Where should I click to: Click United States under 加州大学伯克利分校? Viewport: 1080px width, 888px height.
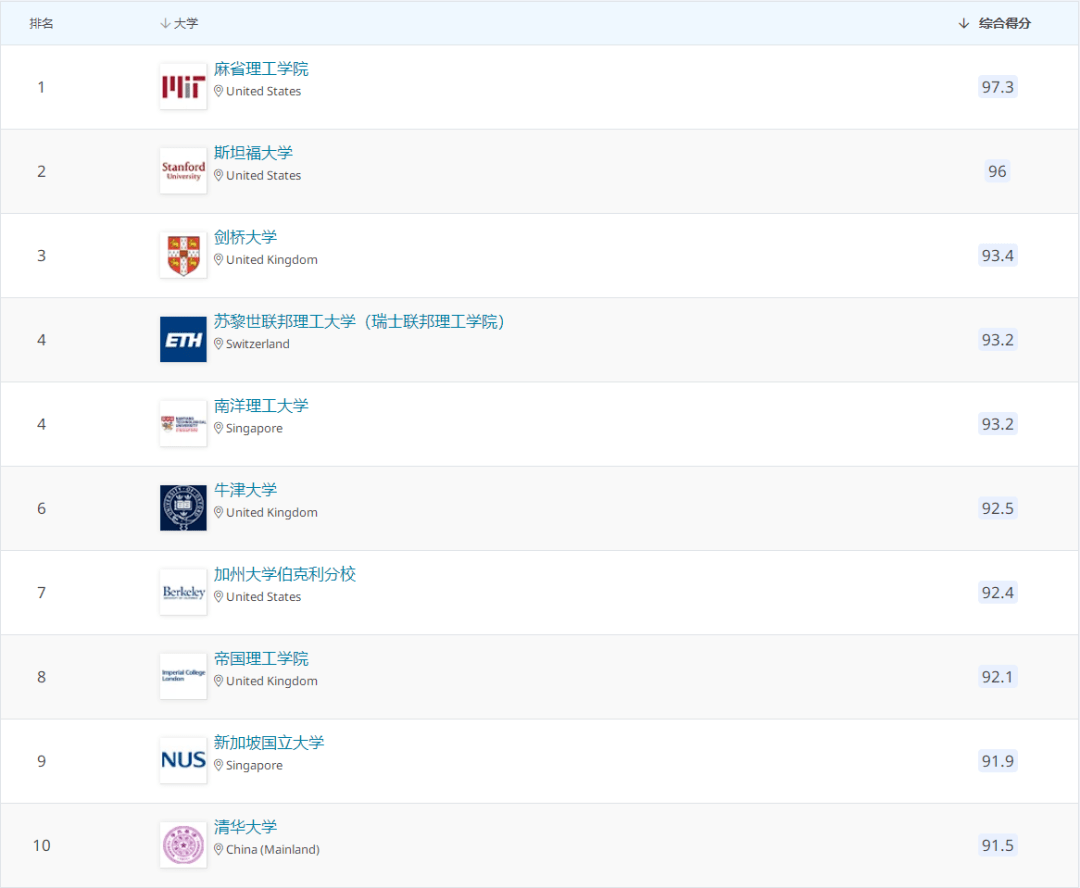click(x=264, y=597)
